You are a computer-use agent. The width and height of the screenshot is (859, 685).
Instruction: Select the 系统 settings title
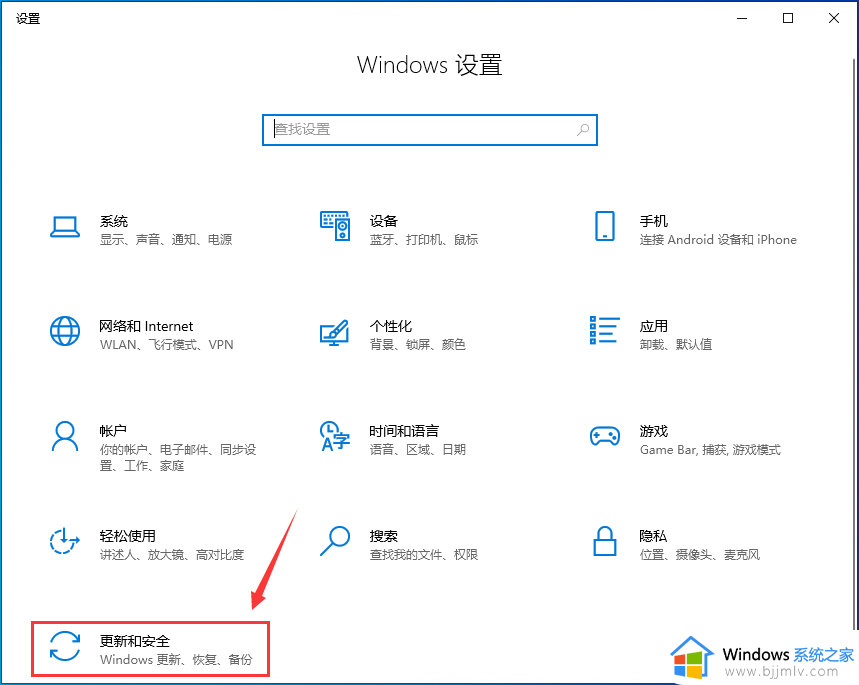tap(114, 221)
